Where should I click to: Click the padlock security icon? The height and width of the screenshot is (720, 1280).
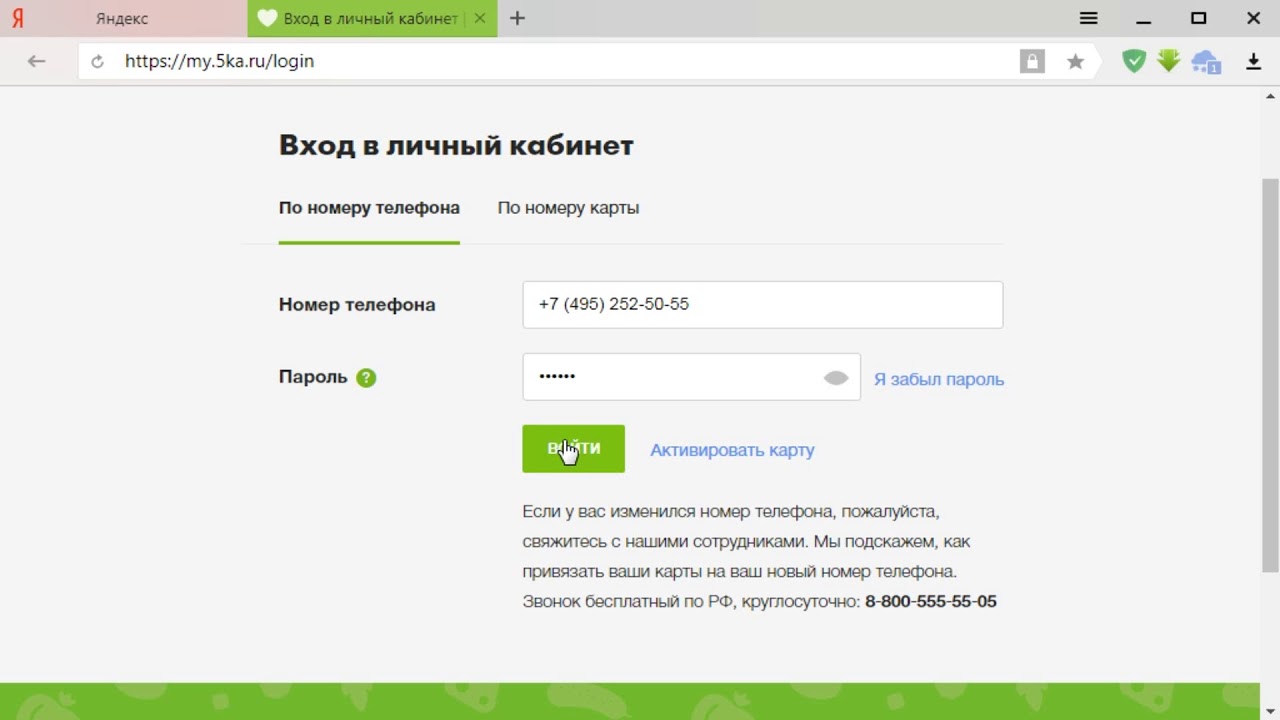[x=1032, y=61]
